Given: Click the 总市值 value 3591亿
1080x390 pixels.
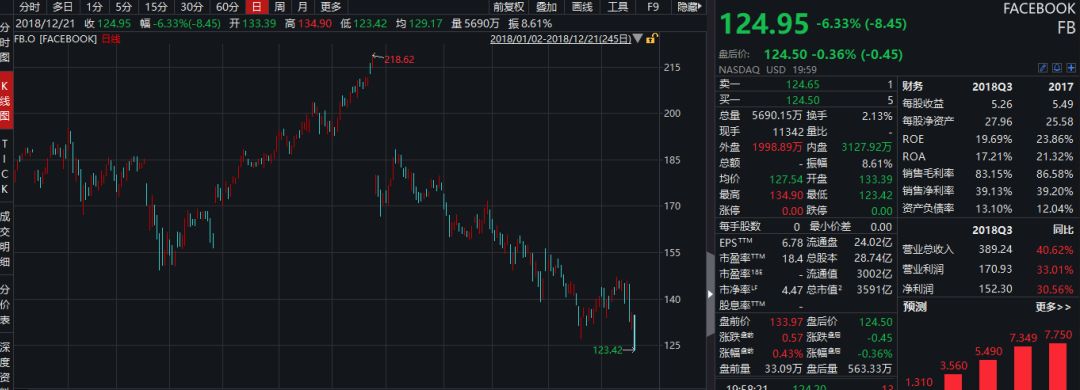Looking at the screenshot, I should click(875, 289).
